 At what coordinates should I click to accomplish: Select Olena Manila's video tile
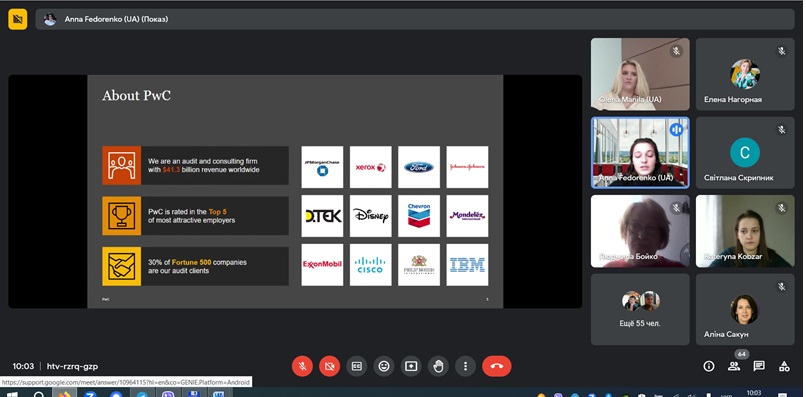click(640, 74)
